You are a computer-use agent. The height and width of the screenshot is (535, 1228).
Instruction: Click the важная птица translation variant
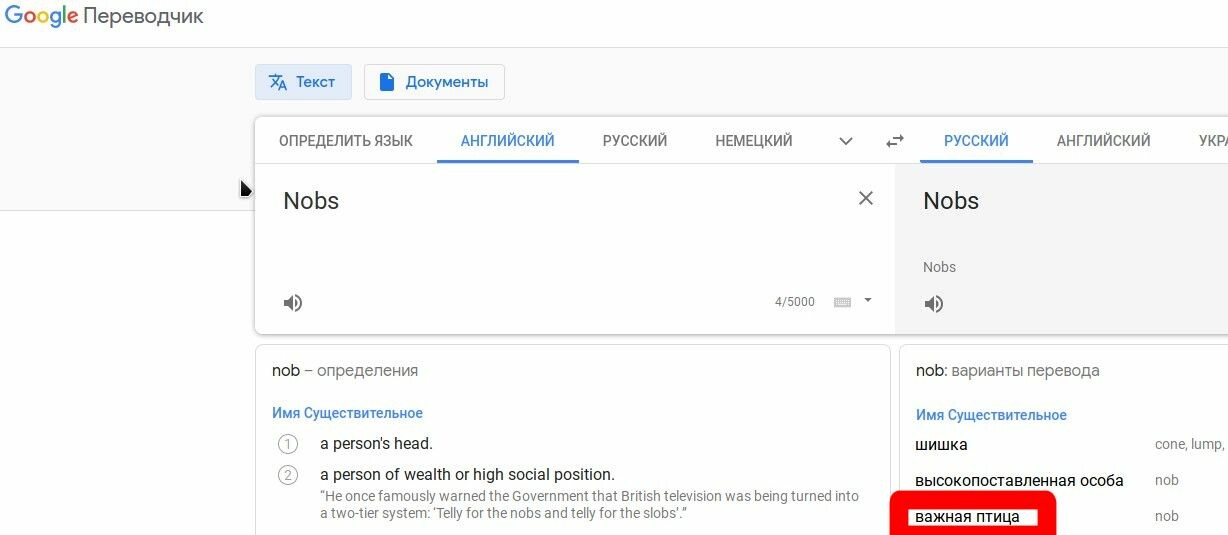[968, 517]
